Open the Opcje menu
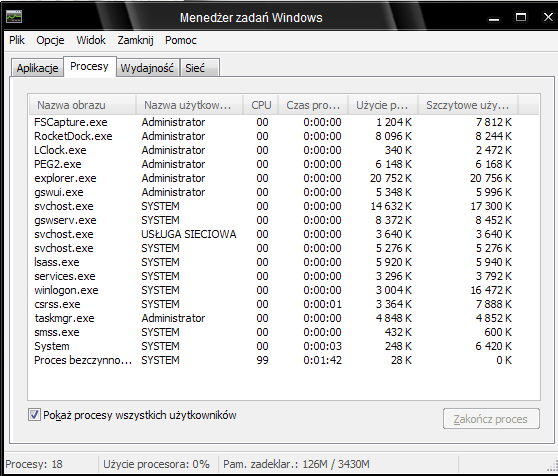Viewport: 558px width, 476px height. 50,40
